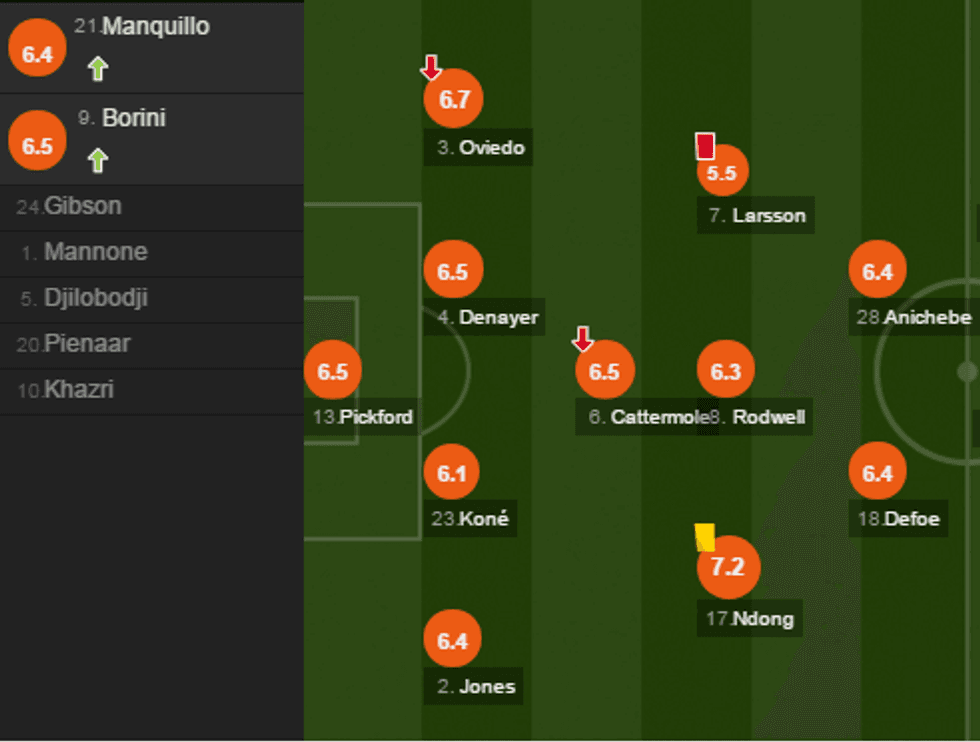Click Ndong's 7.2 rating circle

point(728,567)
